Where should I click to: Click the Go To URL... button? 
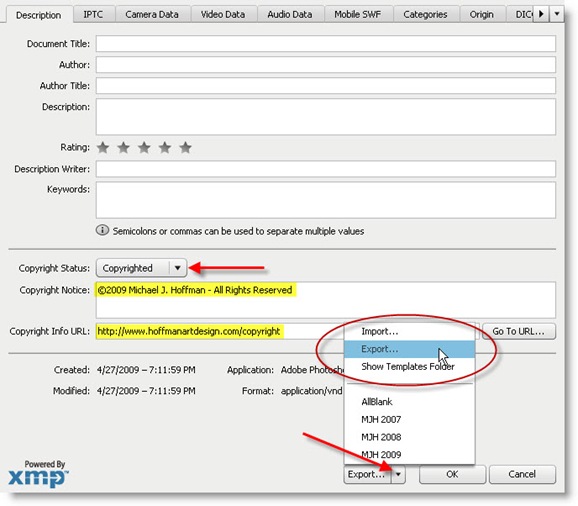(518, 331)
